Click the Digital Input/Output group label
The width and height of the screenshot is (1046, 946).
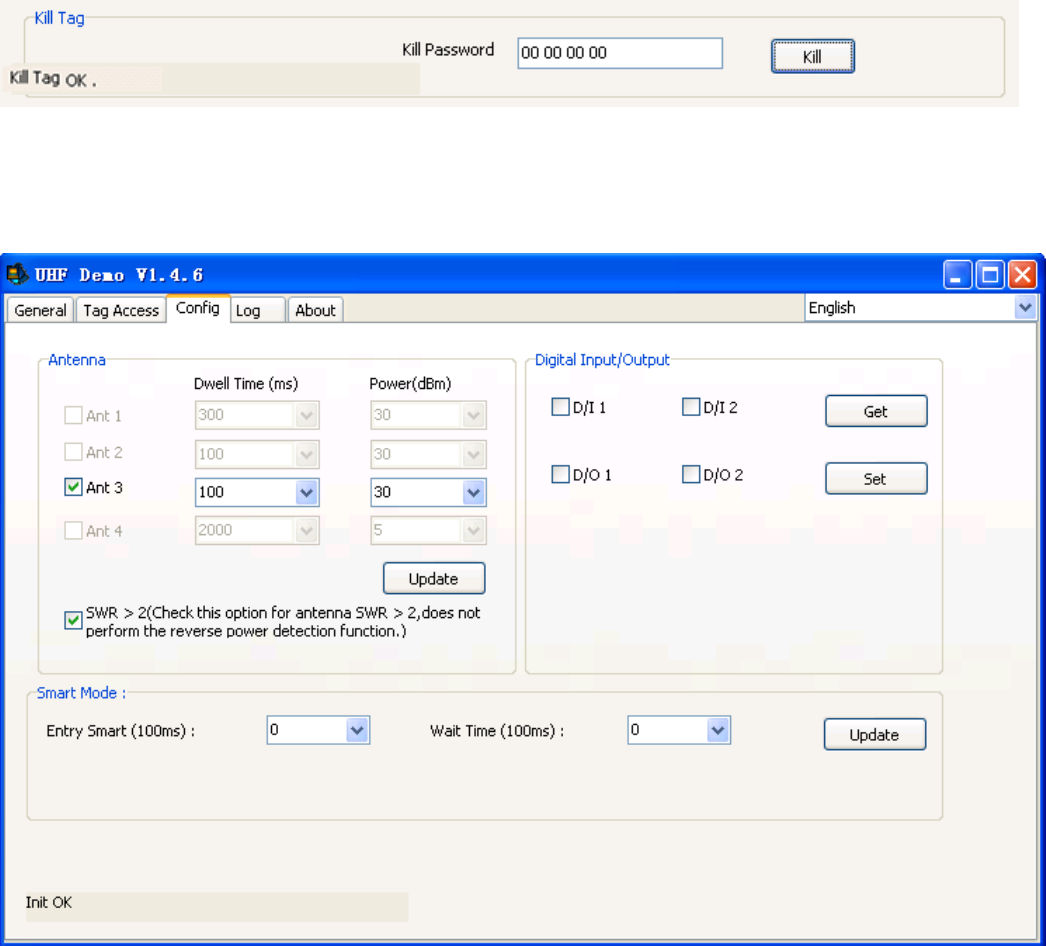602,360
